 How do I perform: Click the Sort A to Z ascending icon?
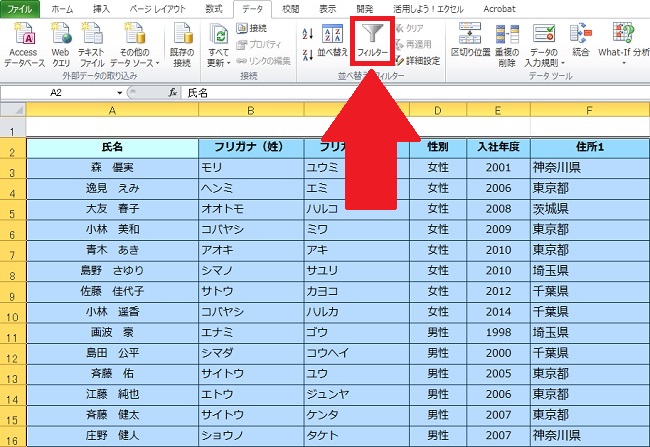click(308, 31)
